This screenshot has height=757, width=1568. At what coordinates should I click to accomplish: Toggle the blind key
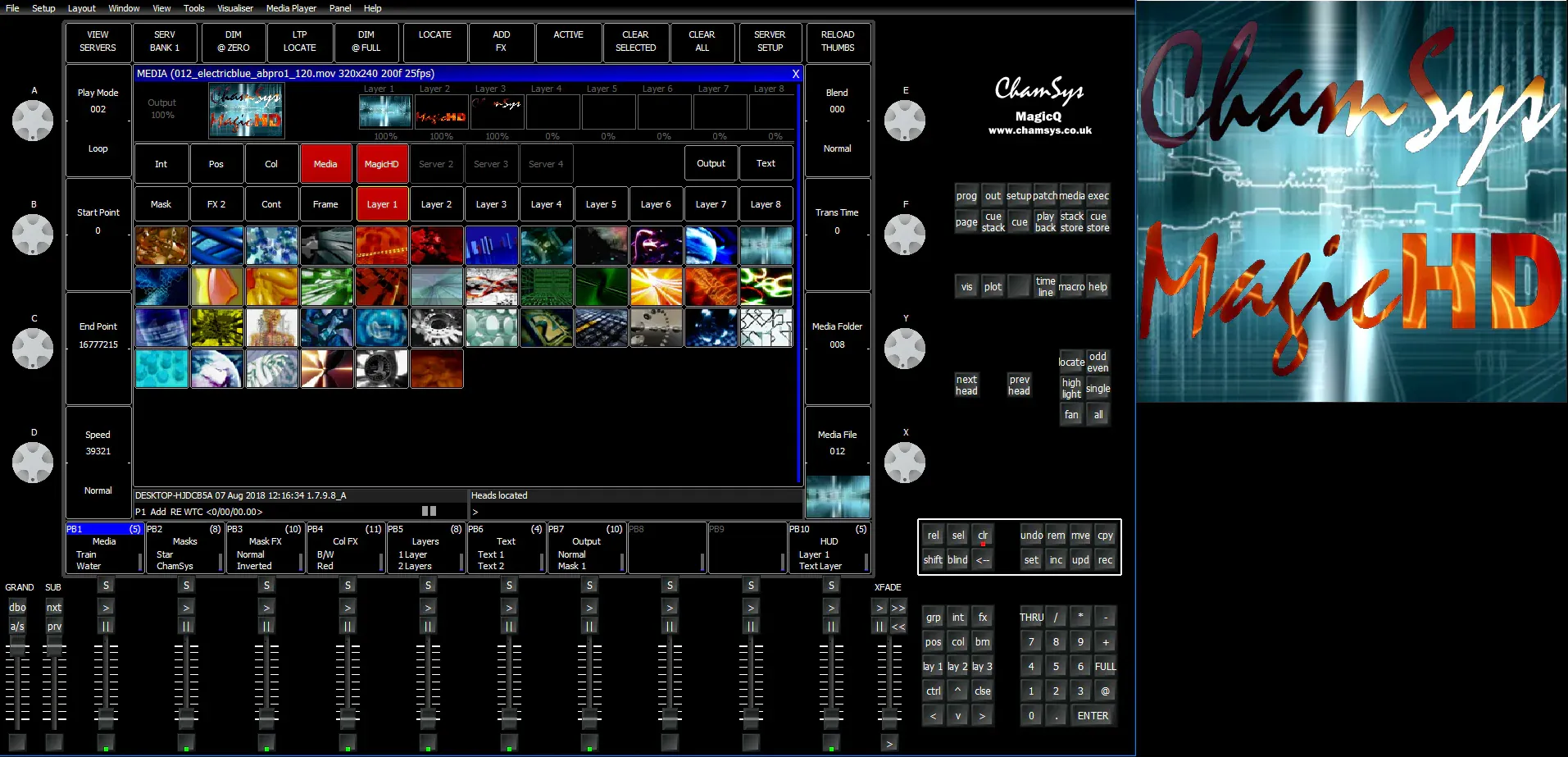[x=957, y=560]
